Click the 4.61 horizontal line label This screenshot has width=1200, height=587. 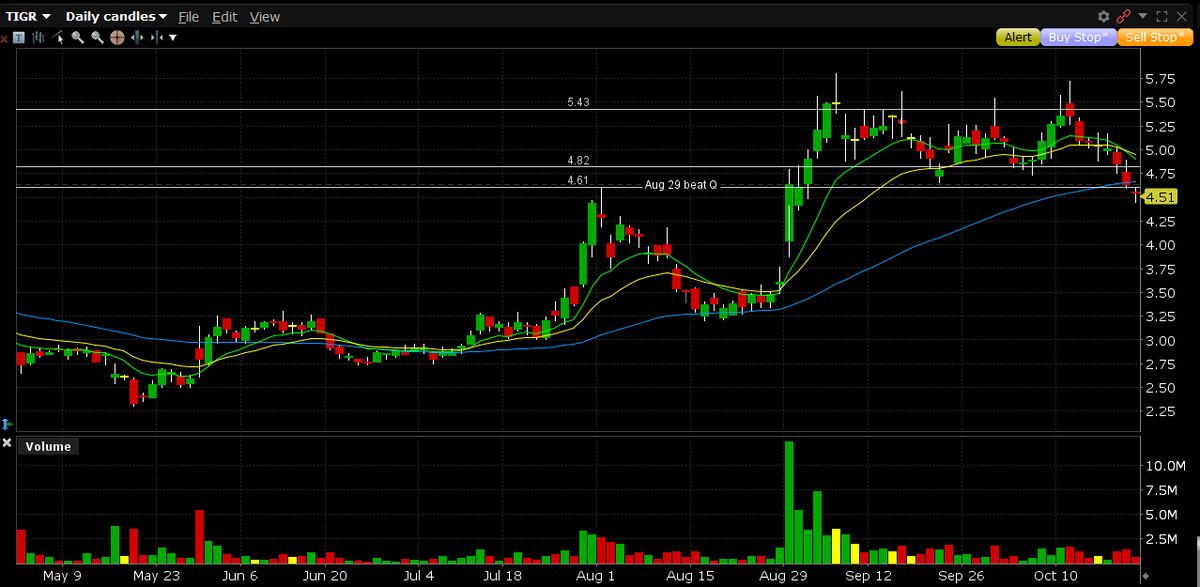pos(577,180)
